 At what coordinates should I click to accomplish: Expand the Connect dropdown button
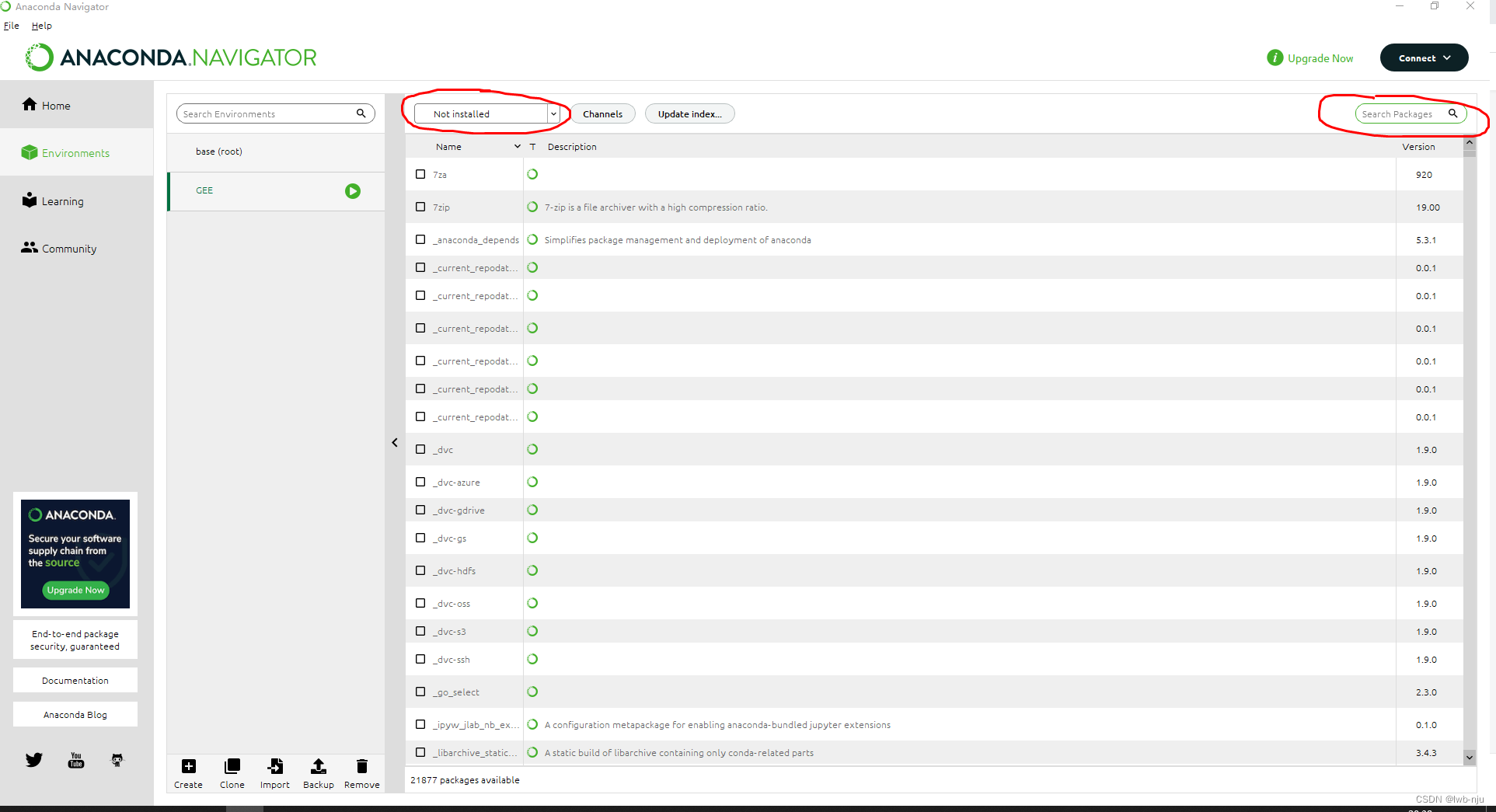pyautogui.click(x=1424, y=58)
